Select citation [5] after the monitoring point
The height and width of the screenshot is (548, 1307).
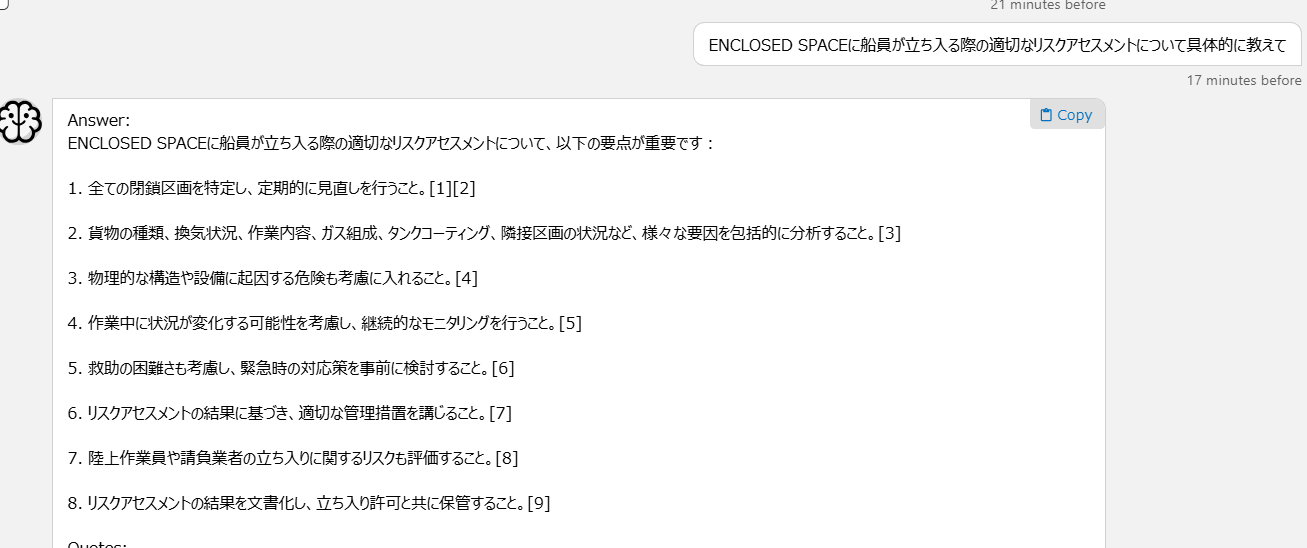click(x=570, y=323)
